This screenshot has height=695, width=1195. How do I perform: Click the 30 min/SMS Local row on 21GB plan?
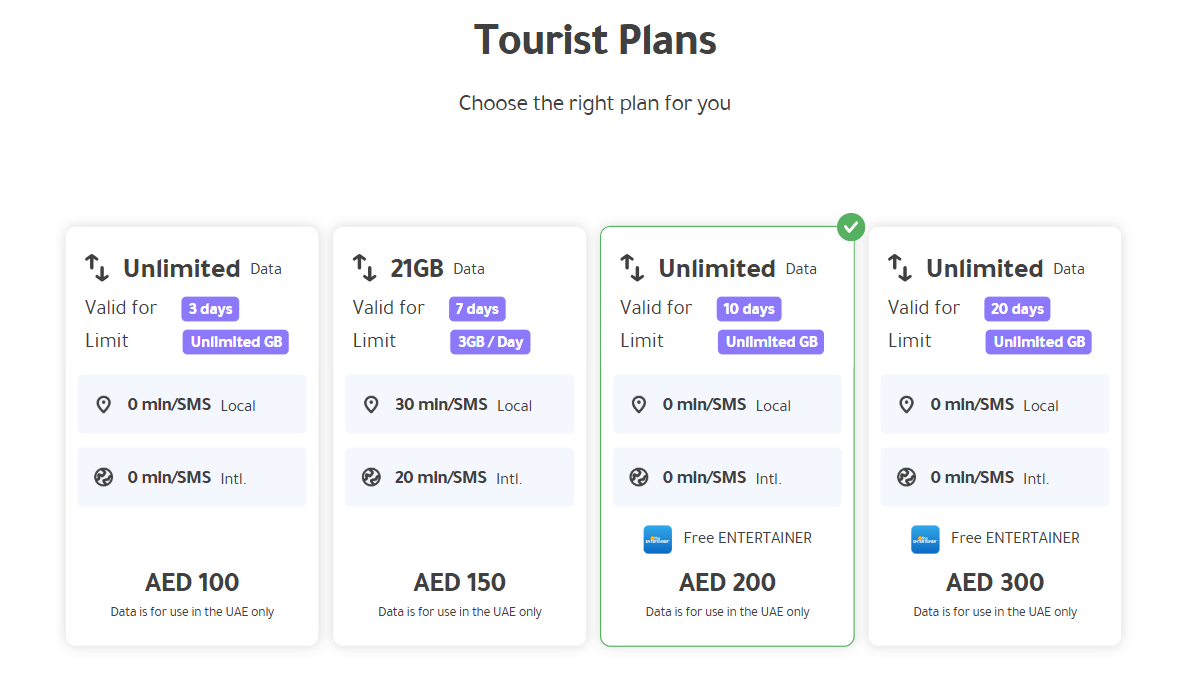tap(459, 404)
